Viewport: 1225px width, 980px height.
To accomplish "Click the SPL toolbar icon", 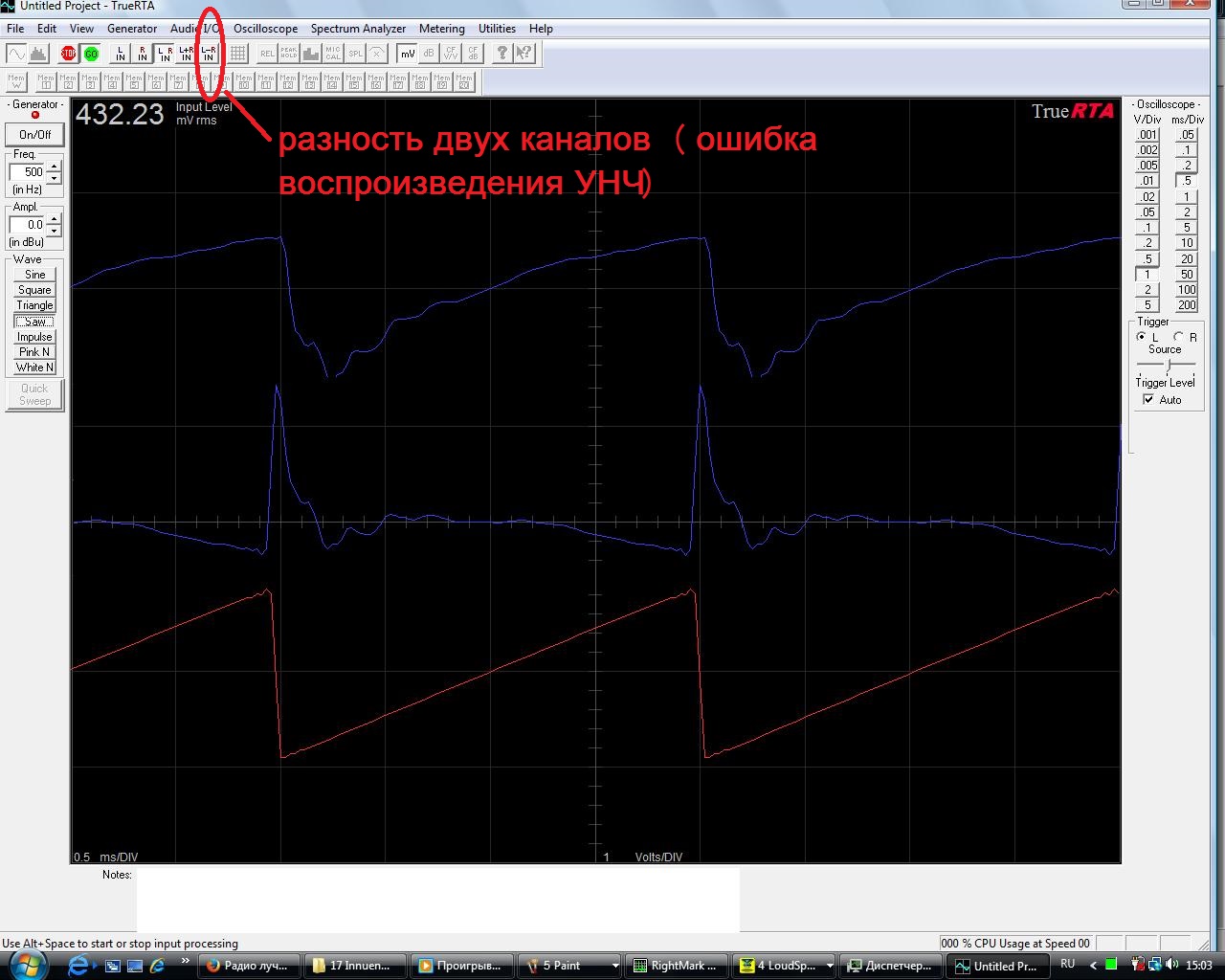I will [355, 54].
